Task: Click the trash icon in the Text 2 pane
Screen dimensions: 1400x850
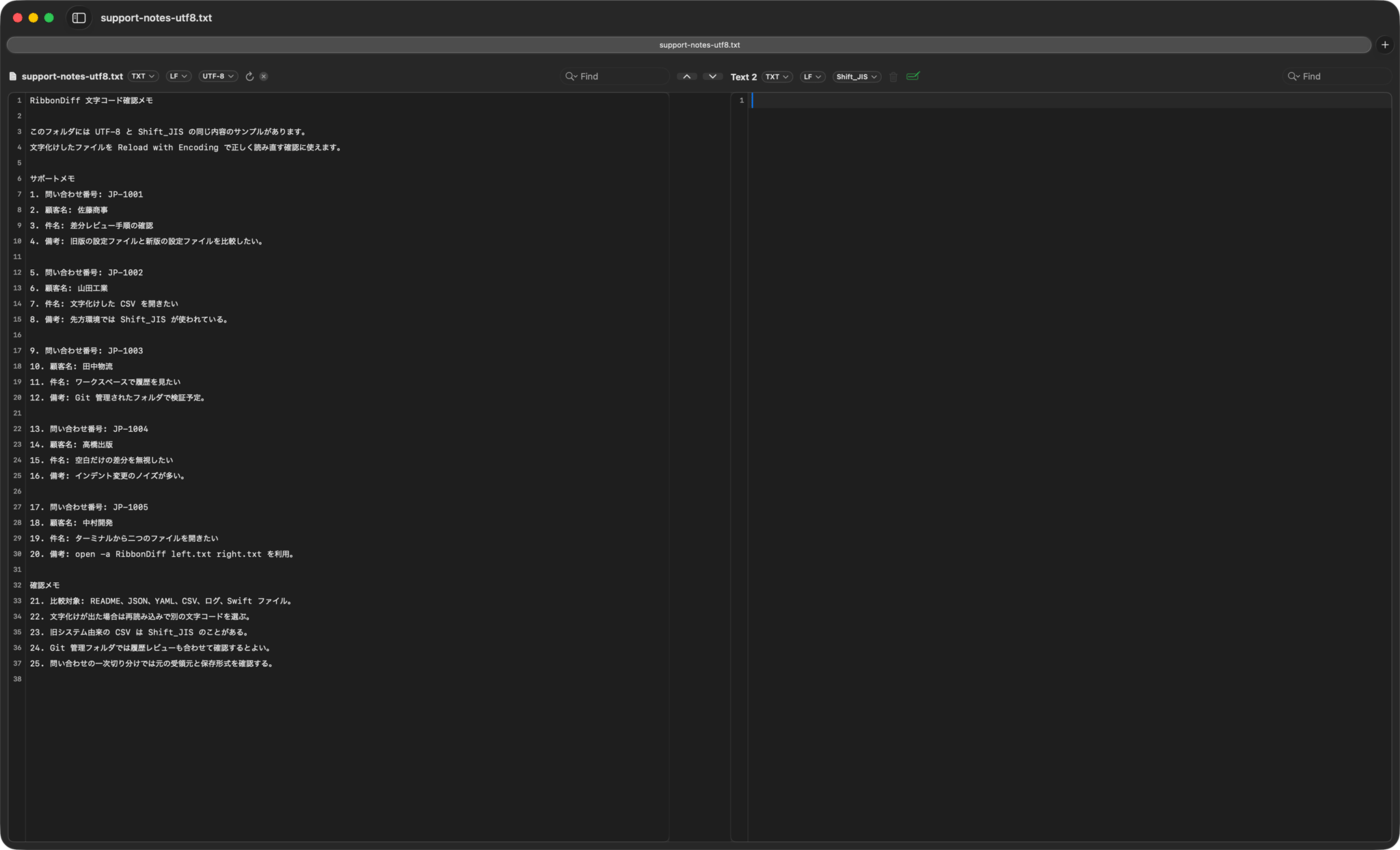Action: click(x=893, y=77)
